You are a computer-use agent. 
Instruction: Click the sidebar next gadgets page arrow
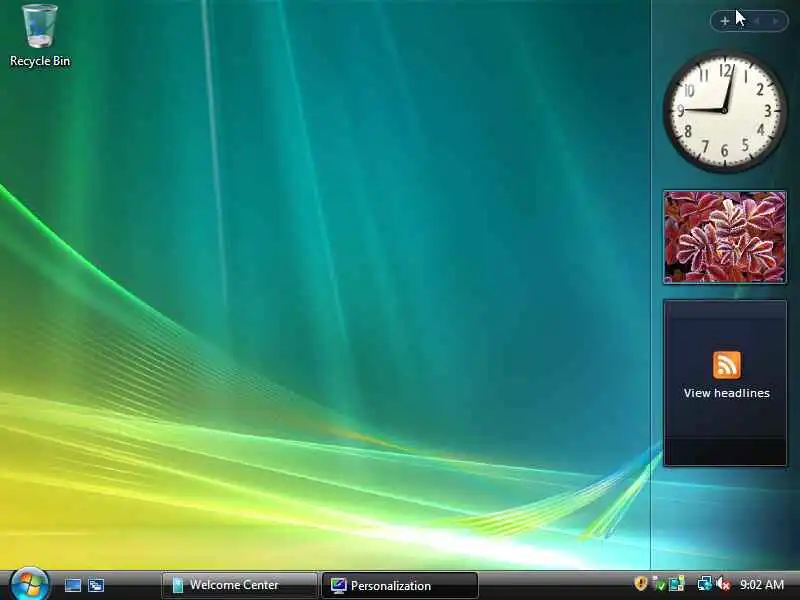(x=776, y=21)
